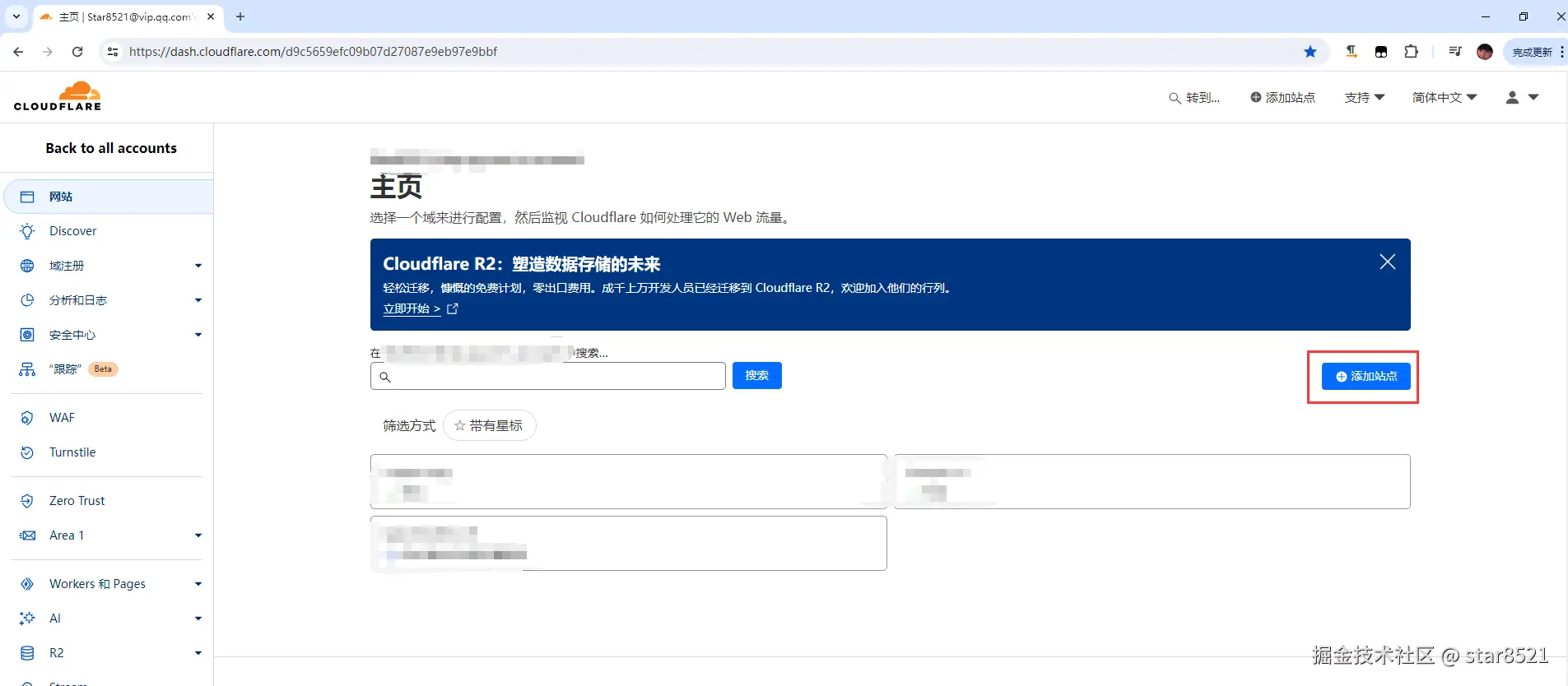Open the 网站 sidebar item
1568x686 pixels.
(x=109, y=197)
